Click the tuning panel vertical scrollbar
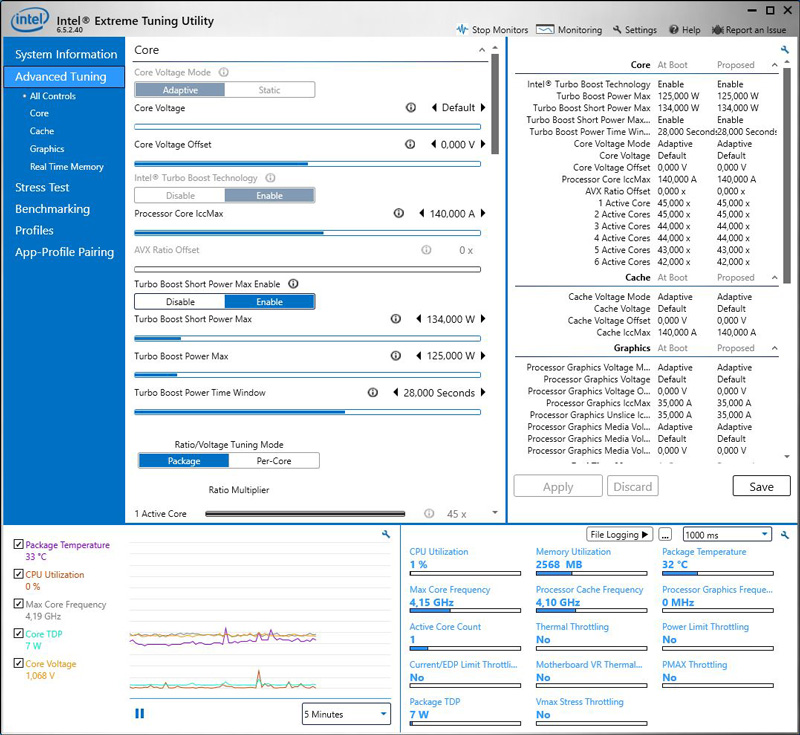 (x=495, y=104)
